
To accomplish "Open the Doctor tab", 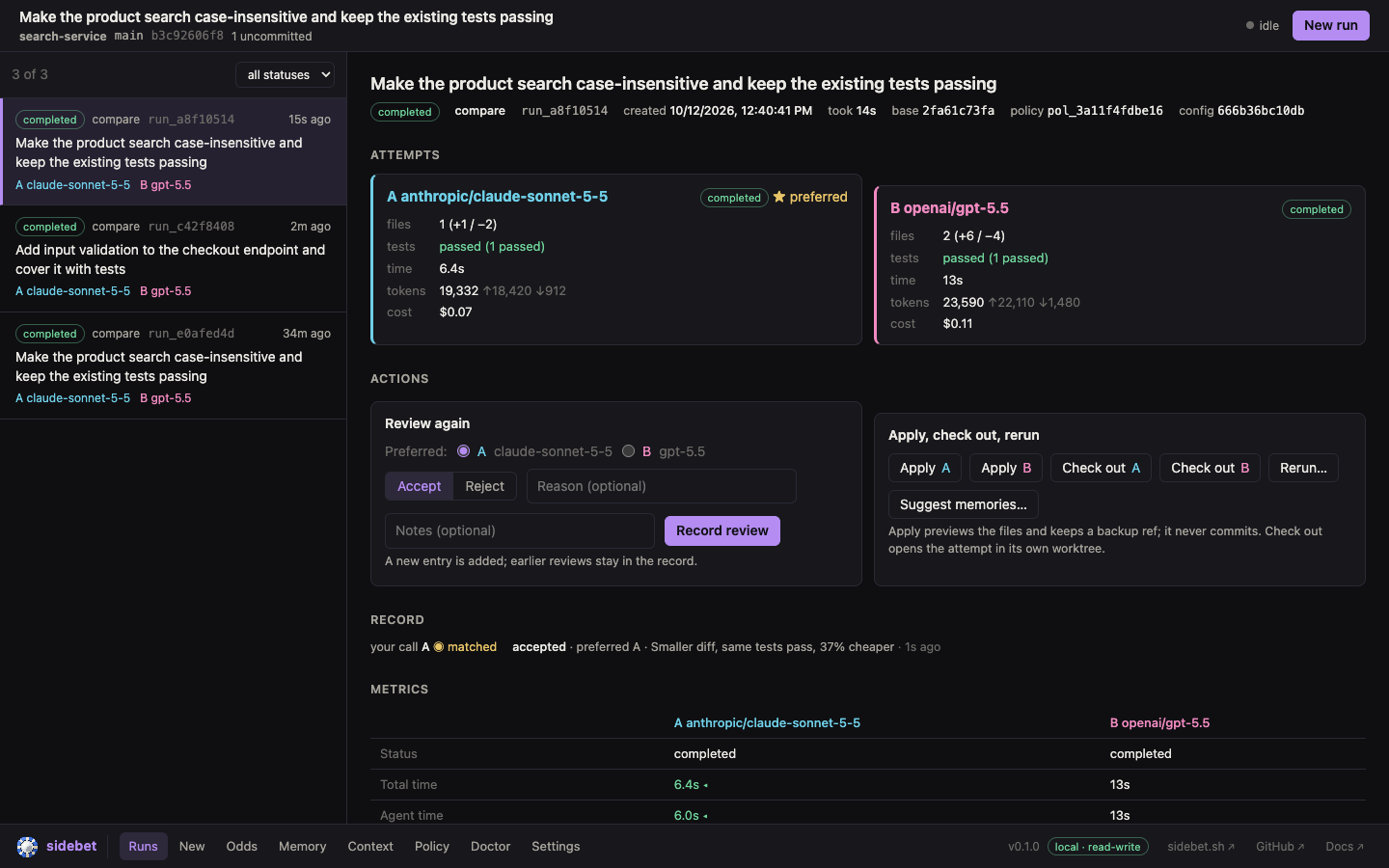I will [490, 847].
